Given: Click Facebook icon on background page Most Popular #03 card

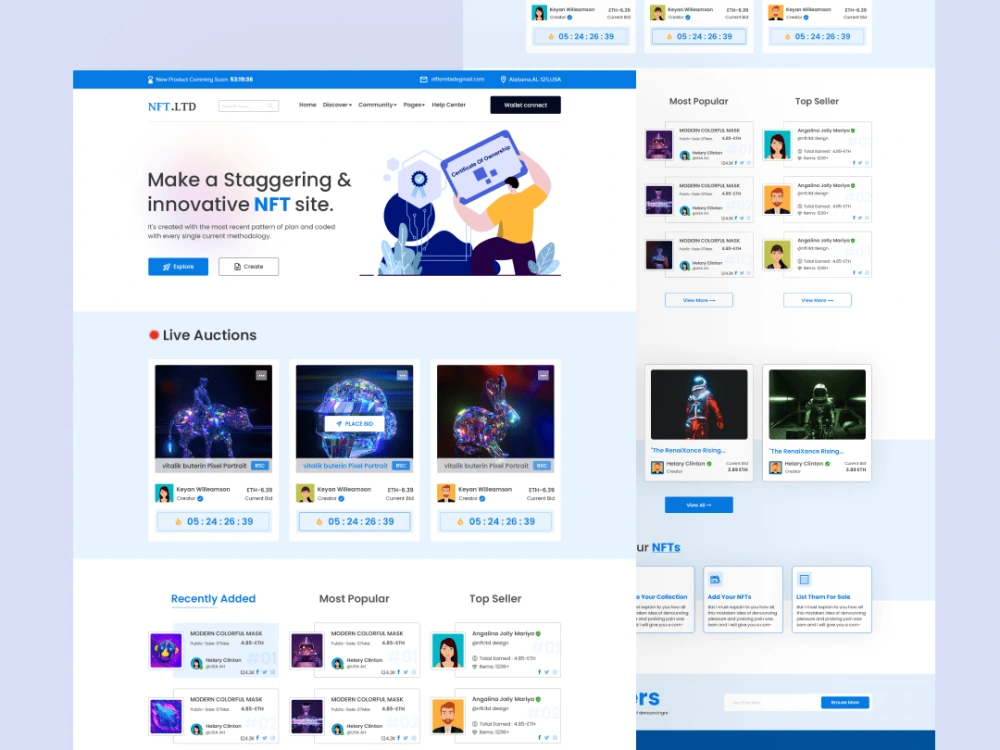Looking at the screenshot, I should coord(736,273).
